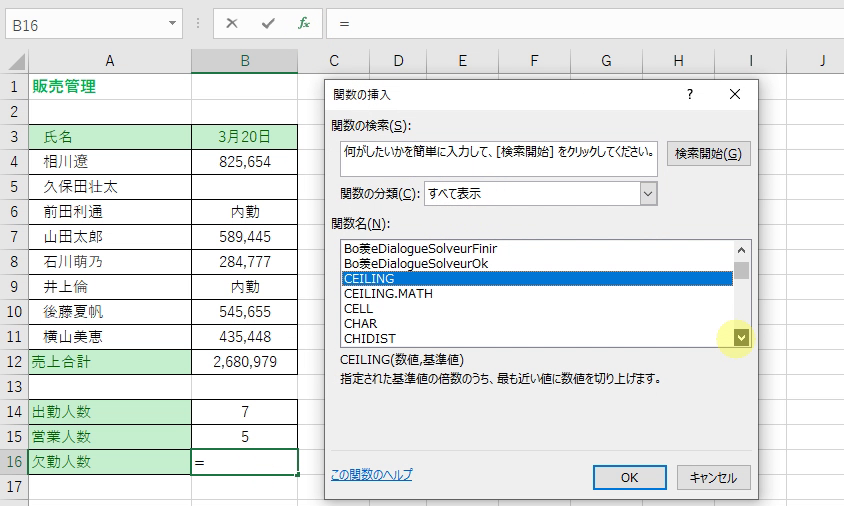The height and width of the screenshot is (506, 844).
Task: Select column B header
Action: pos(244,61)
